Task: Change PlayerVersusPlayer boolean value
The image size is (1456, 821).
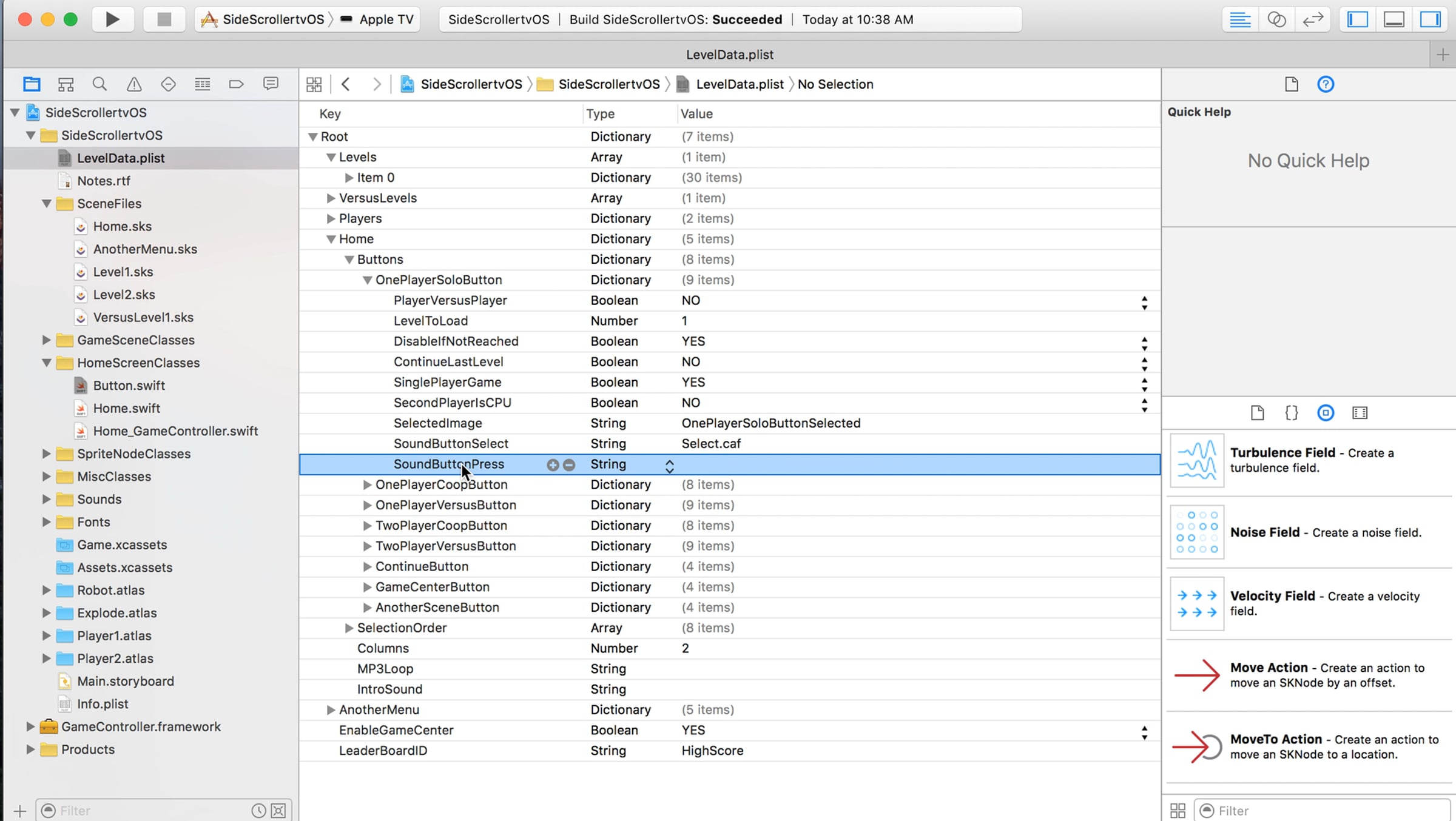Action: click(1145, 303)
